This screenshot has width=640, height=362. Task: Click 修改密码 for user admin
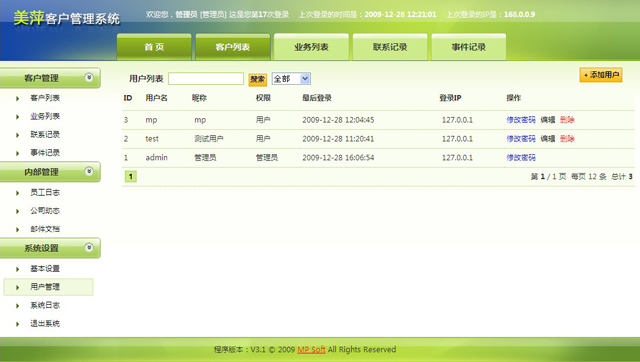[x=521, y=158]
